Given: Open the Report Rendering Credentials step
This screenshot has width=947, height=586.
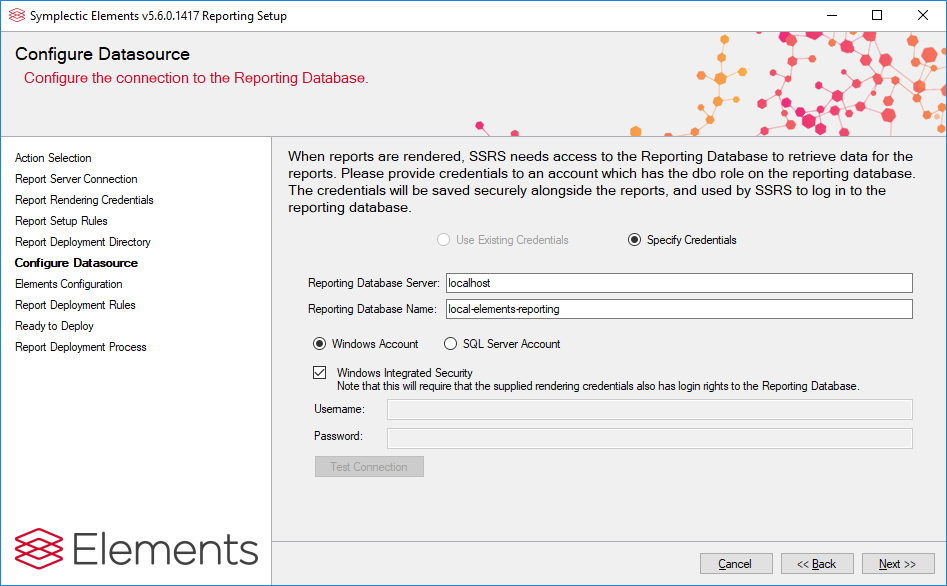Looking at the screenshot, I should [x=84, y=200].
